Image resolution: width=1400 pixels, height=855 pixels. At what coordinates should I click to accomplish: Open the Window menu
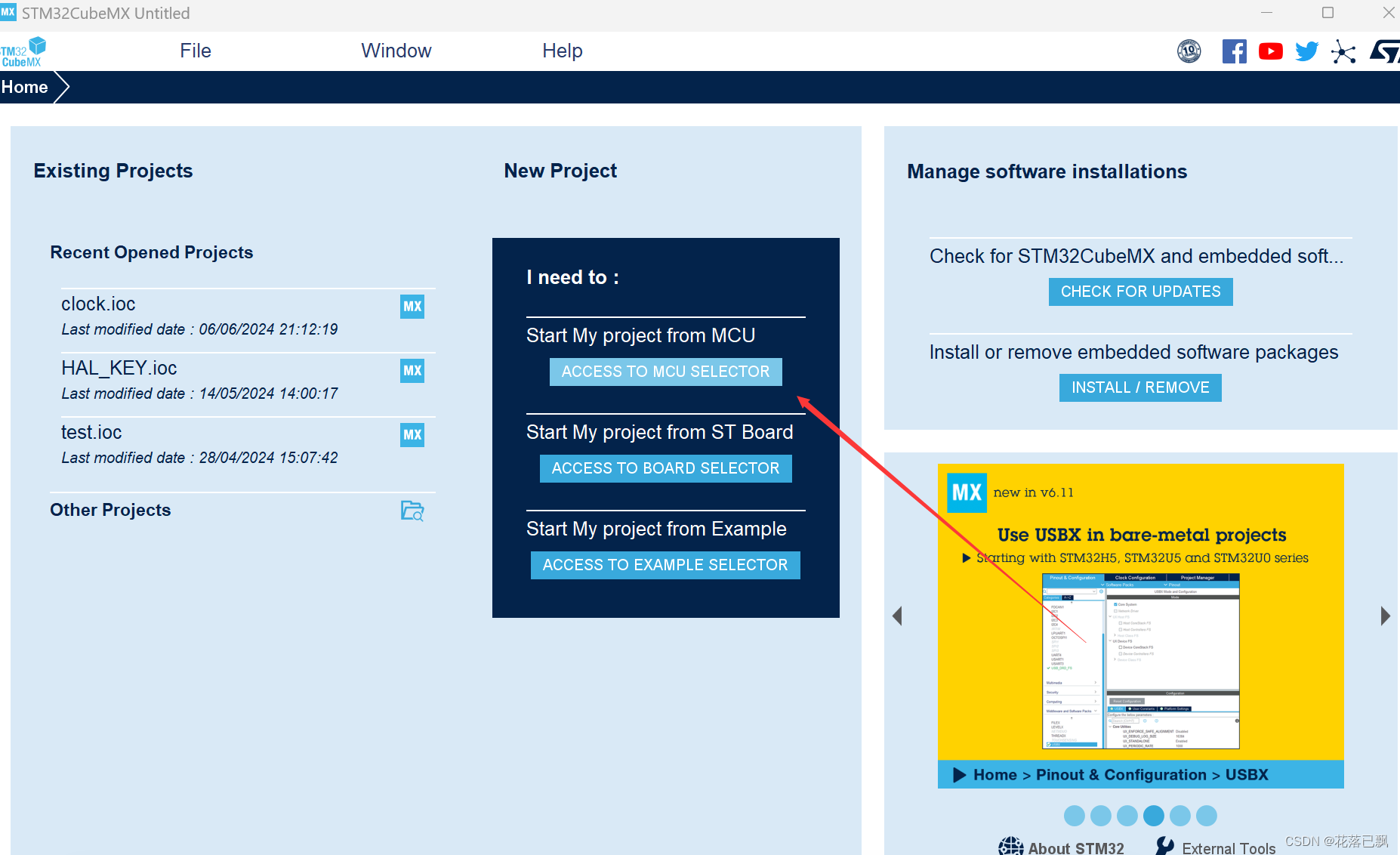pos(396,51)
